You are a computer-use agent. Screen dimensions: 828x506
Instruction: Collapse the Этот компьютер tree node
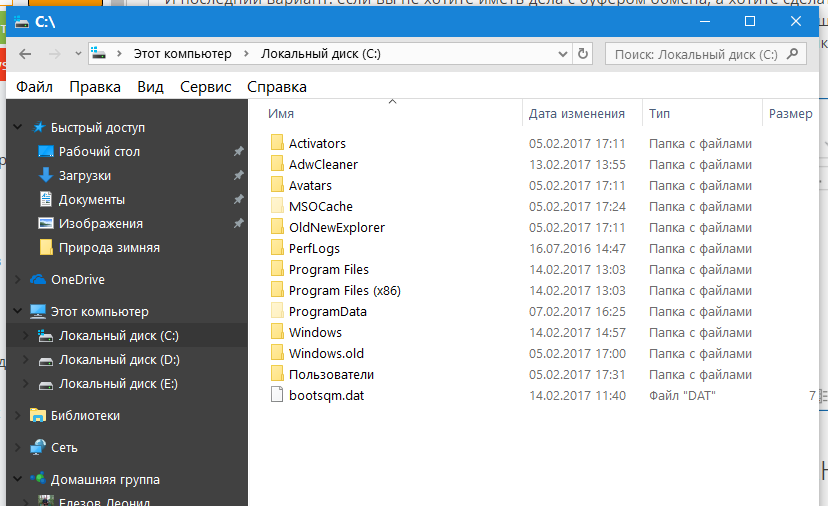18,311
